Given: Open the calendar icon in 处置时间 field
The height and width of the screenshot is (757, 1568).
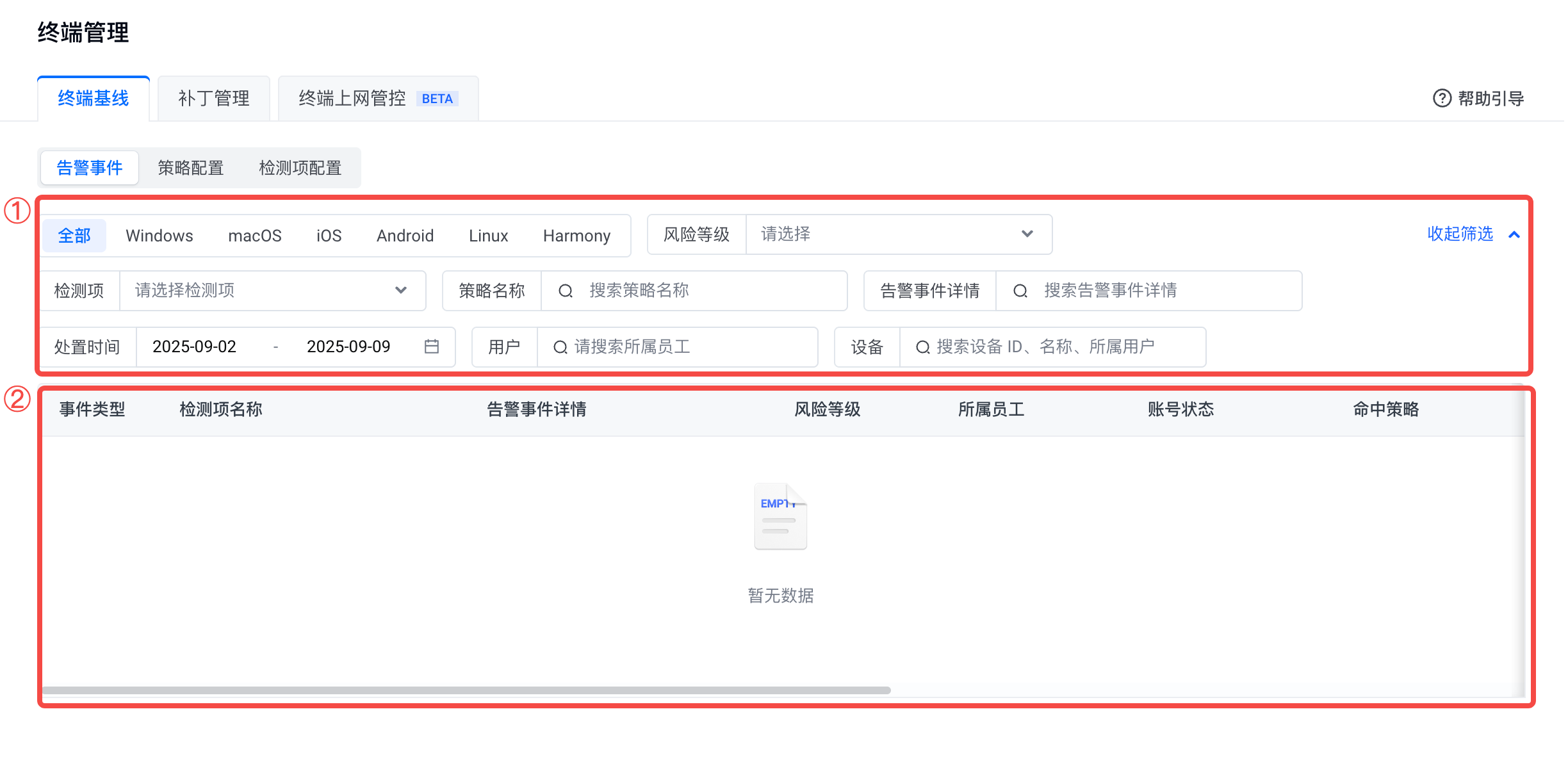Looking at the screenshot, I should [x=432, y=346].
